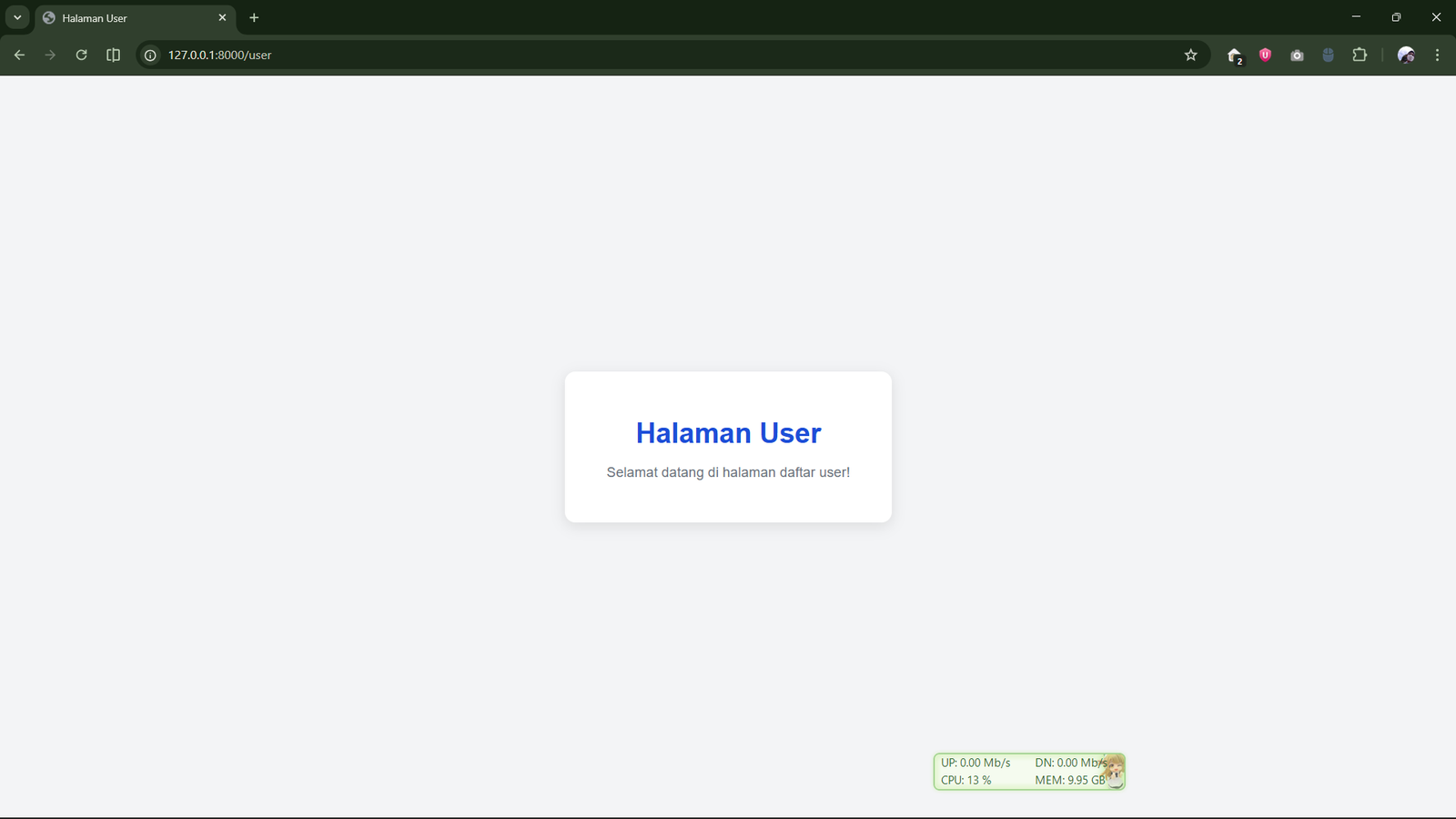1456x819 pixels.
Task: Minimize the browser window
Action: (x=1356, y=17)
